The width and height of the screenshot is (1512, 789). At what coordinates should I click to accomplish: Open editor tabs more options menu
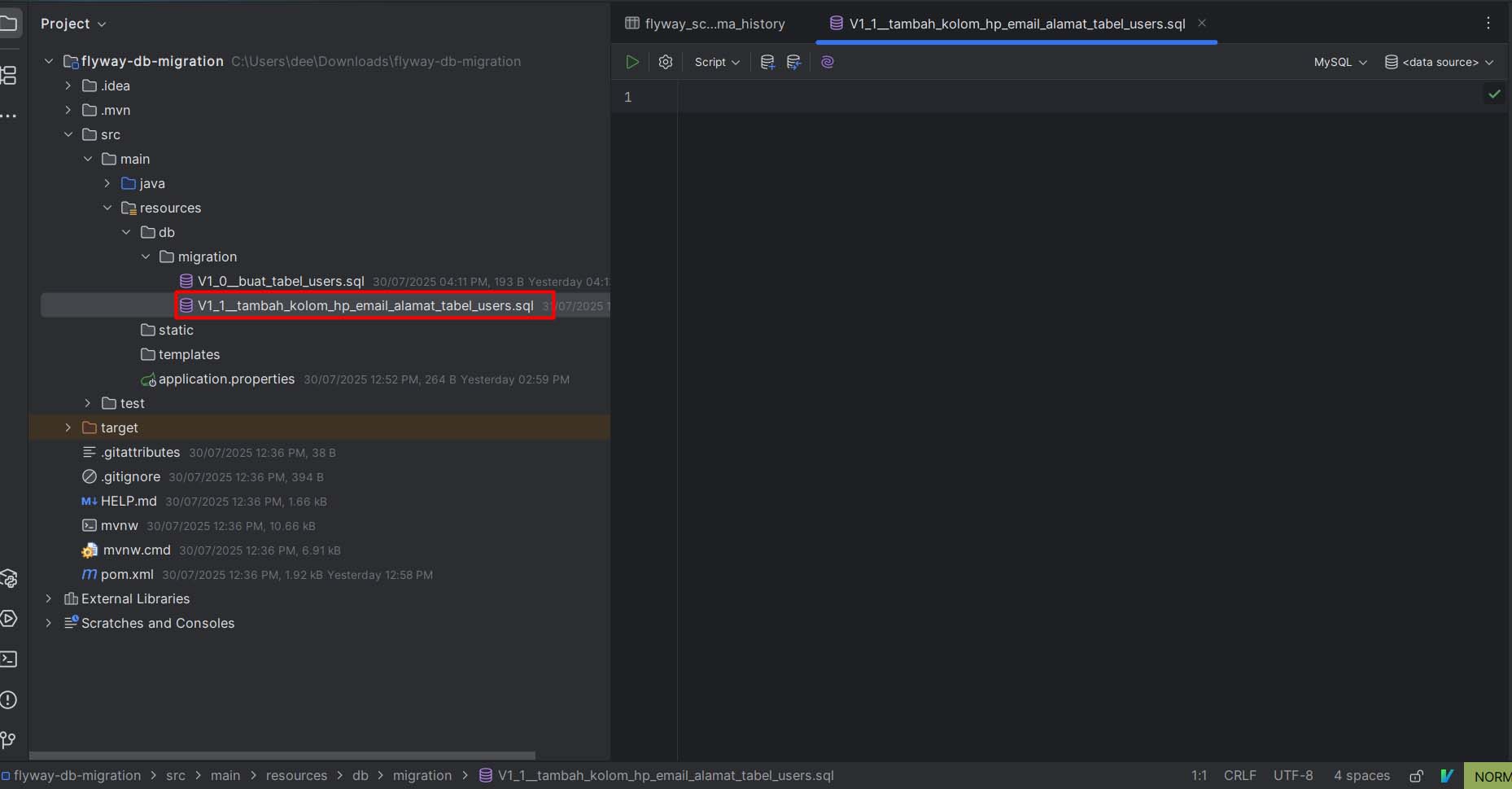[1488, 24]
